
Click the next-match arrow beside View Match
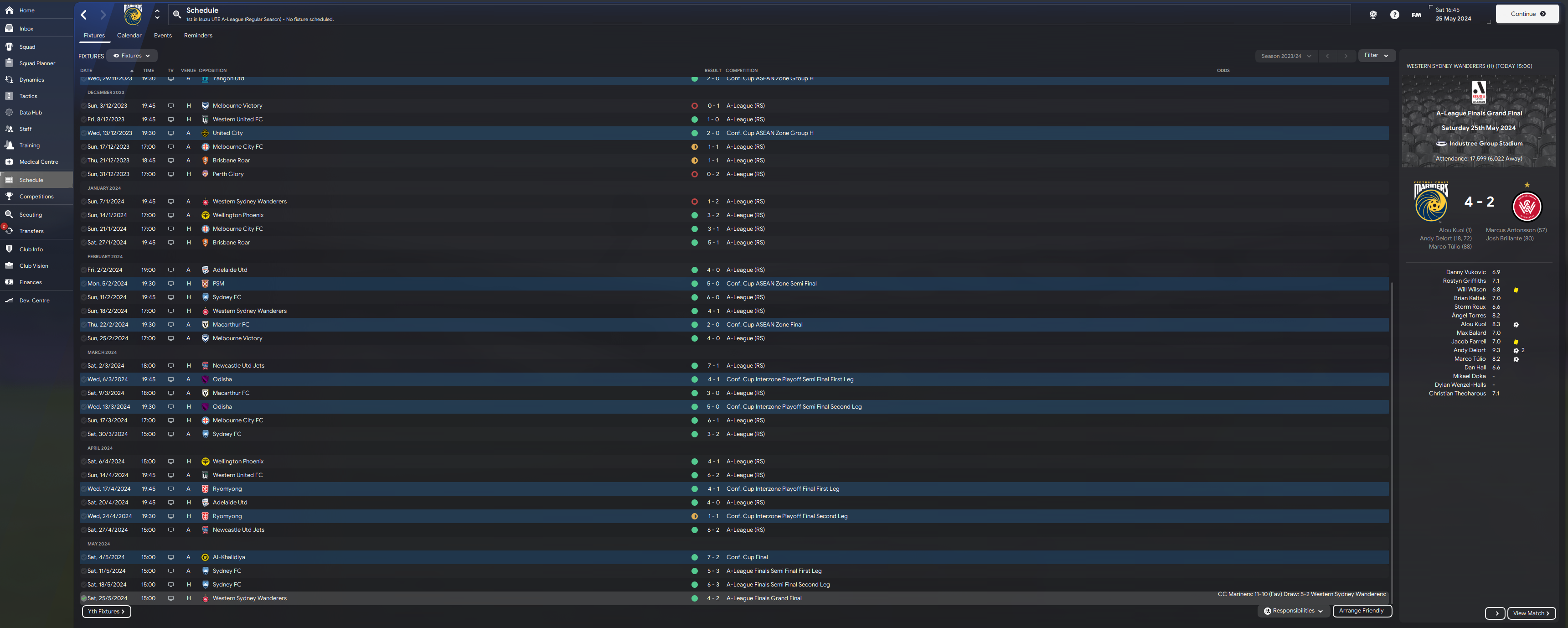click(1495, 613)
